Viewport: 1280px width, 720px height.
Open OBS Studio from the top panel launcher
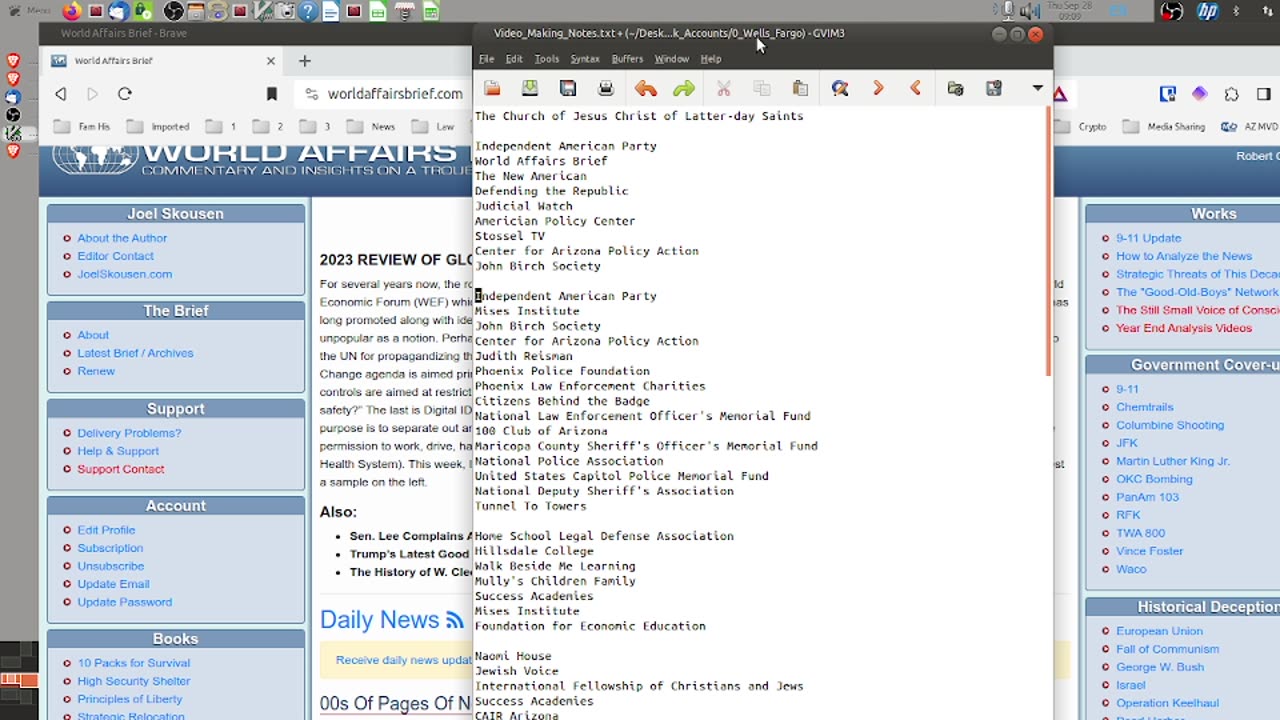[x=173, y=12]
